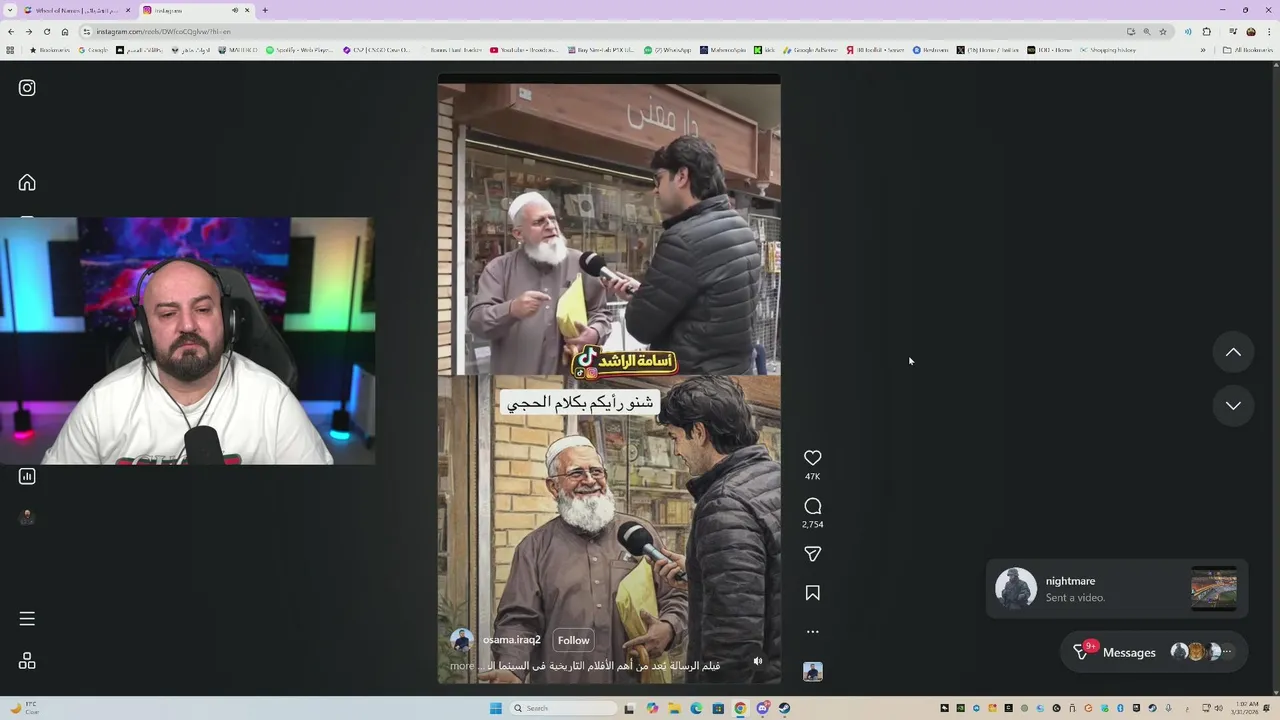Open weather widget on taskbar
Viewport: 1280px width, 720px height.
tap(25, 708)
